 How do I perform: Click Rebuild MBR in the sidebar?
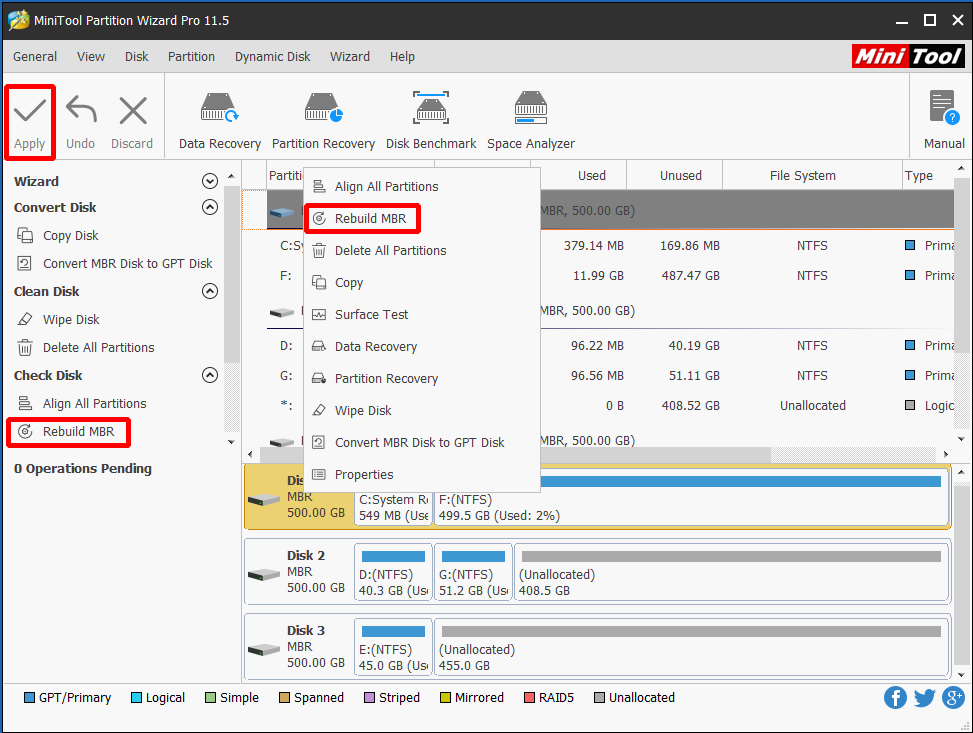[68, 431]
